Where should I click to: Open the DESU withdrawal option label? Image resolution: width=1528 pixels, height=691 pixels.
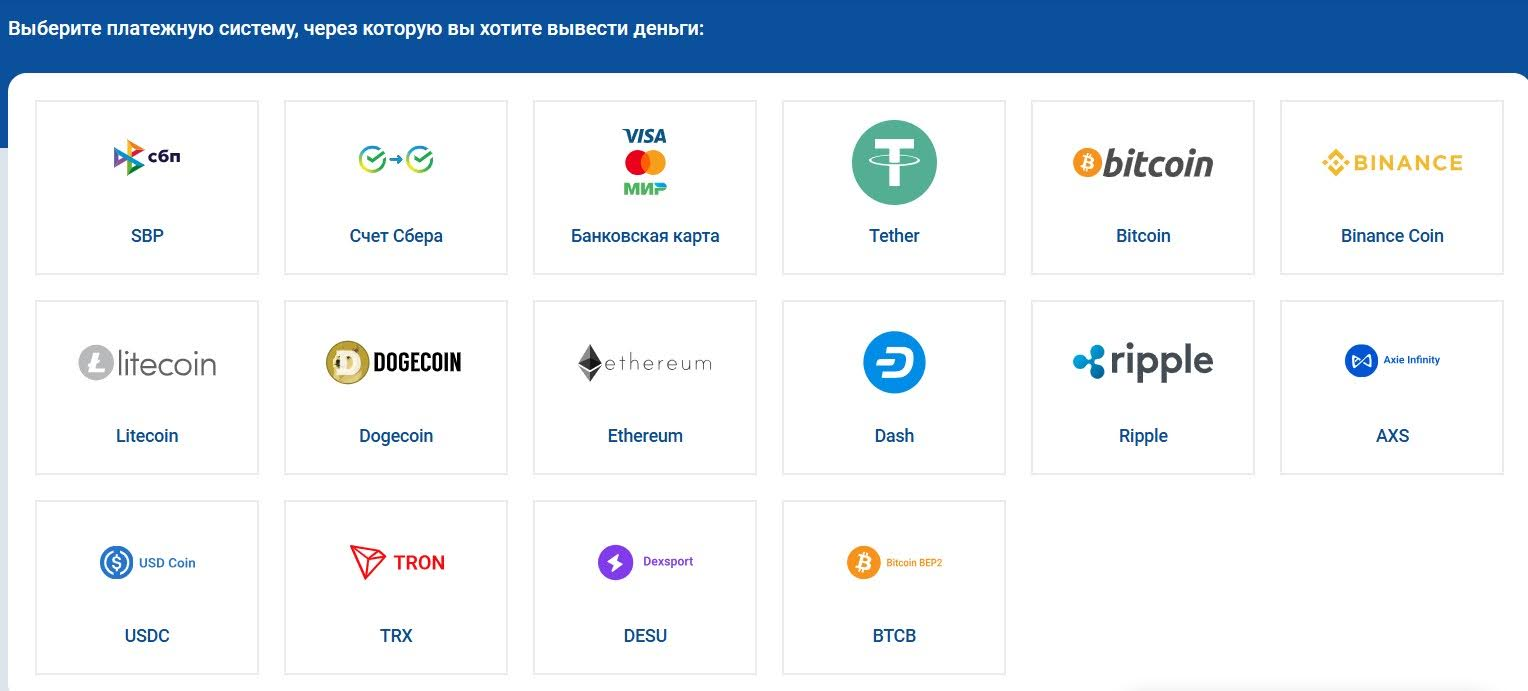click(x=645, y=636)
